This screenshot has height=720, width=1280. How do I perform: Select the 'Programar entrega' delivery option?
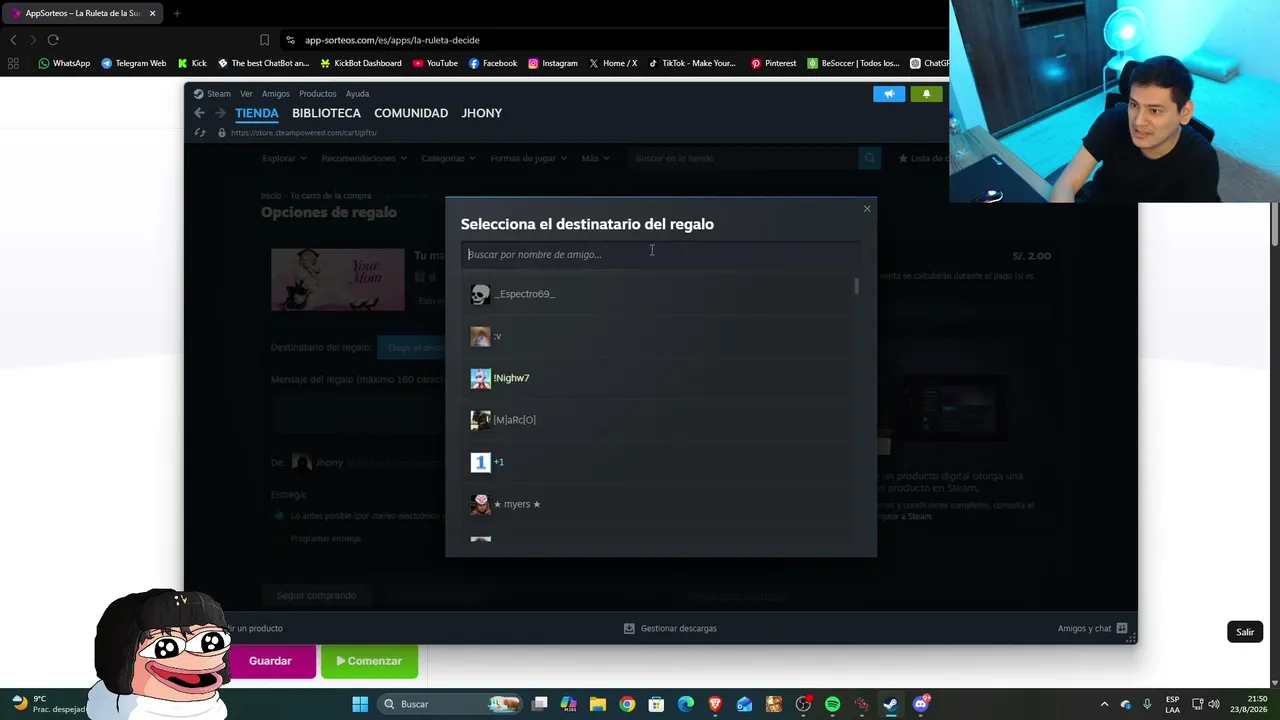coord(280,538)
